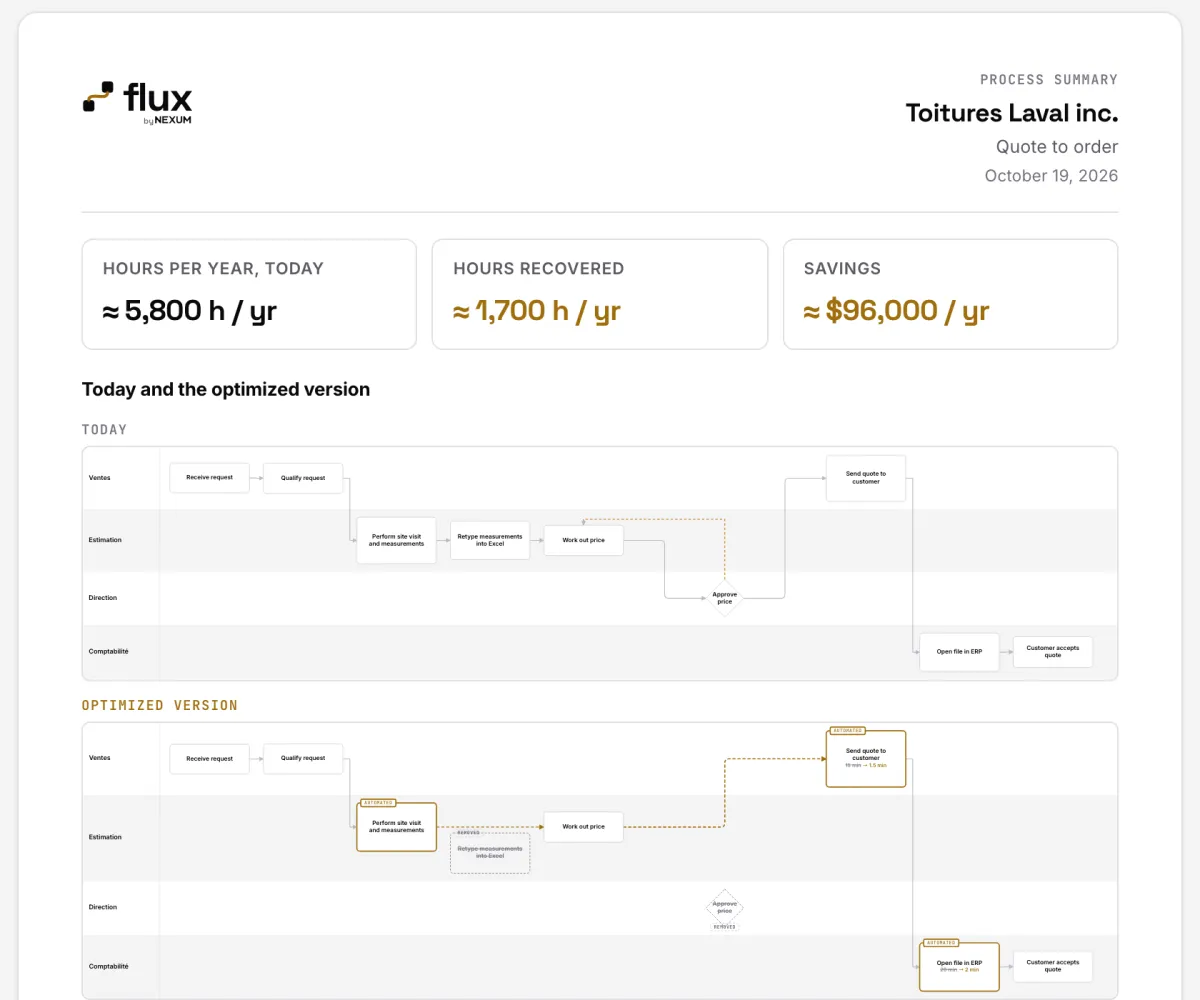Click 'Comptabilité' lane label in Optimized version
This screenshot has height=1000, width=1200.
(108, 966)
